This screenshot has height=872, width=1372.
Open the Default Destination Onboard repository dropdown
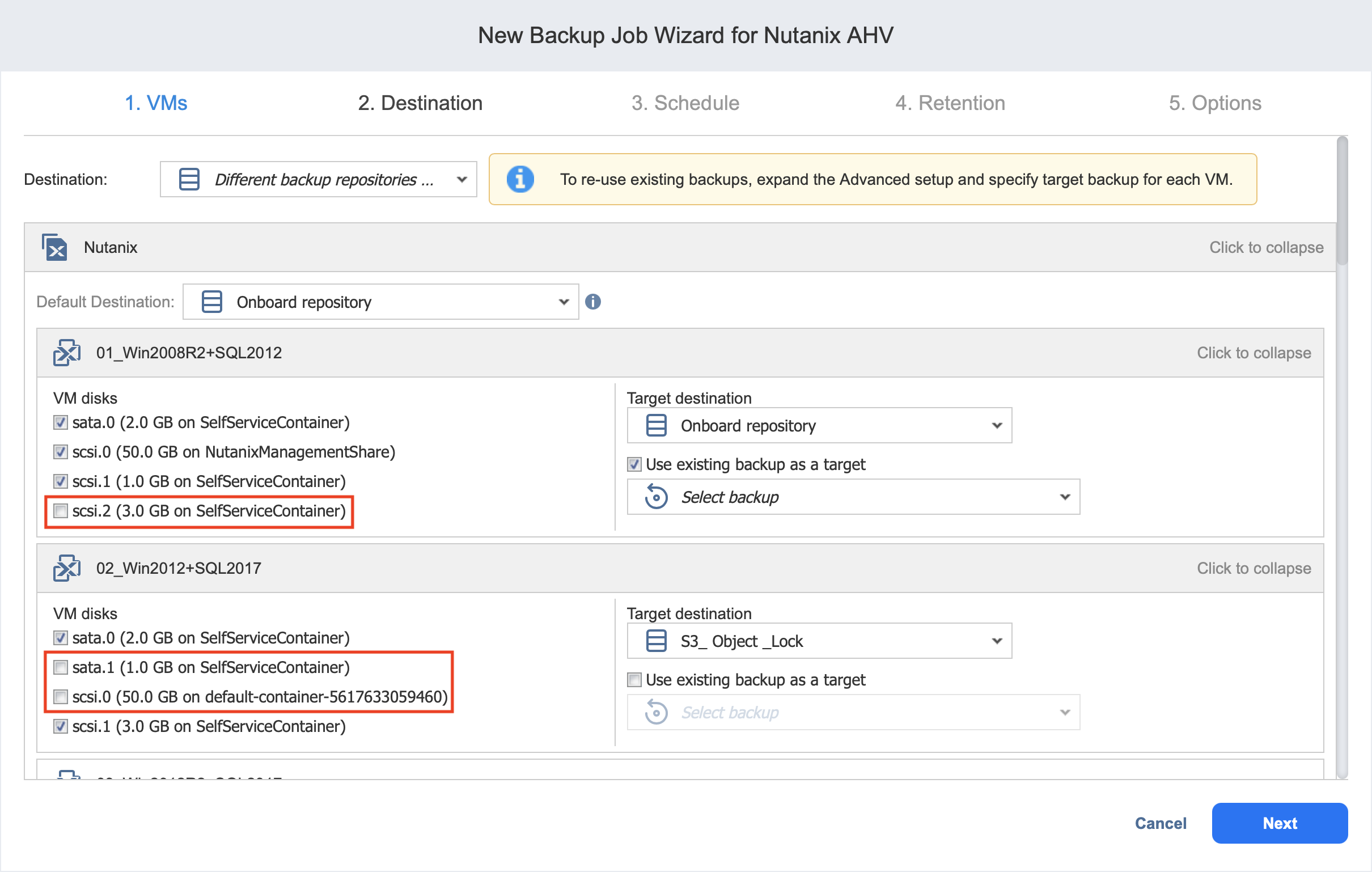pyautogui.click(x=380, y=302)
